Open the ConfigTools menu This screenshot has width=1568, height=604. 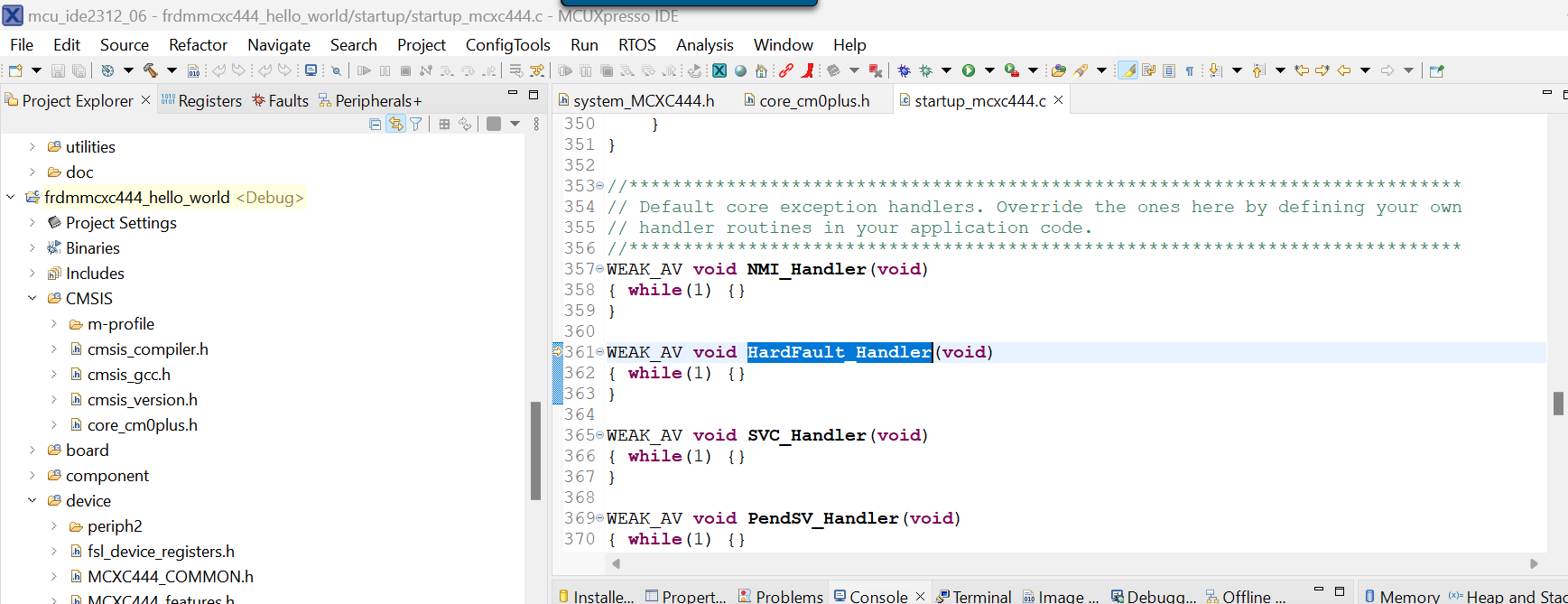pyautogui.click(x=507, y=45)
